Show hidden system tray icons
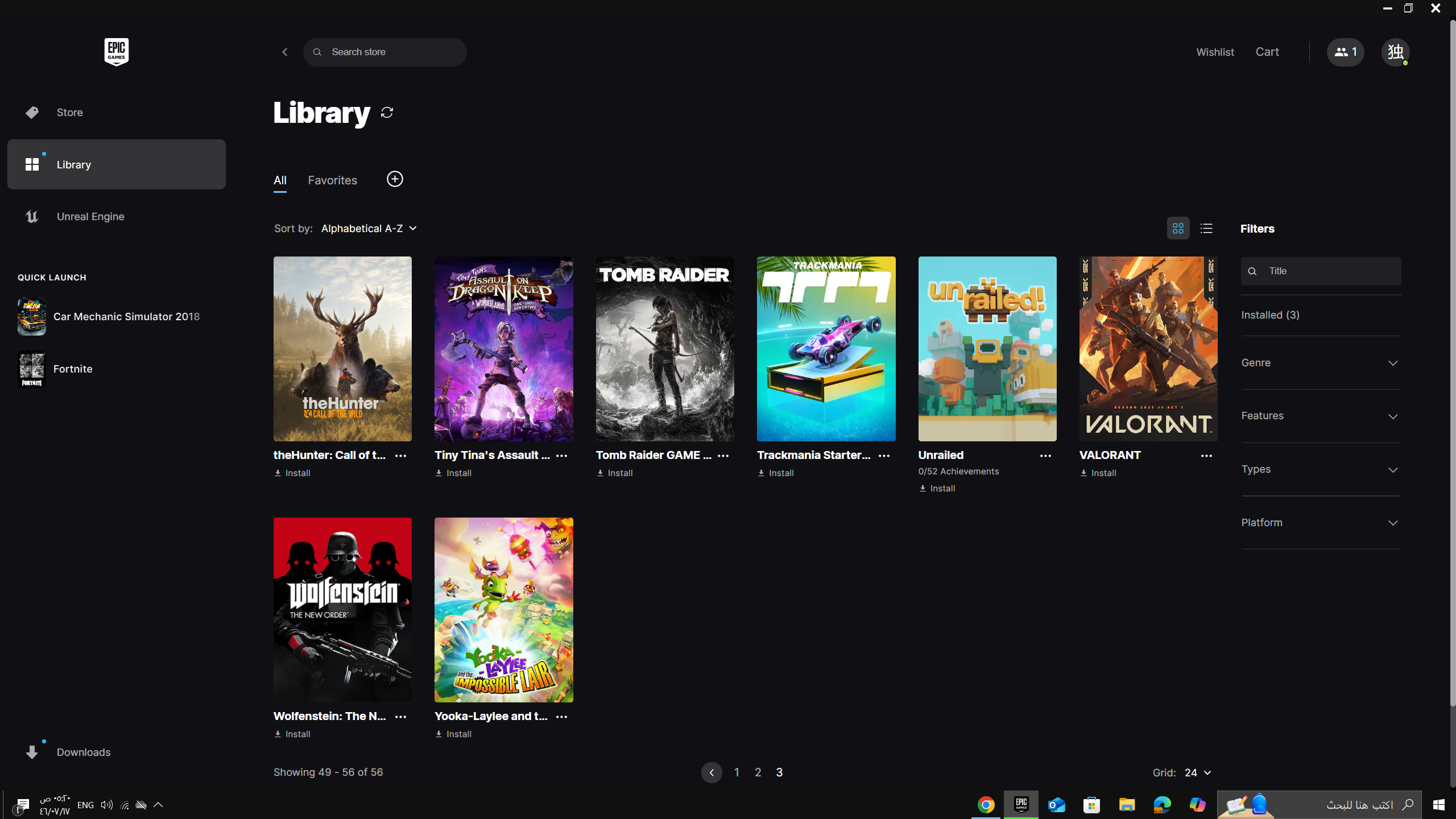Image resolution: width=1456 pixels, height=819 pixels. click(158, 805)
